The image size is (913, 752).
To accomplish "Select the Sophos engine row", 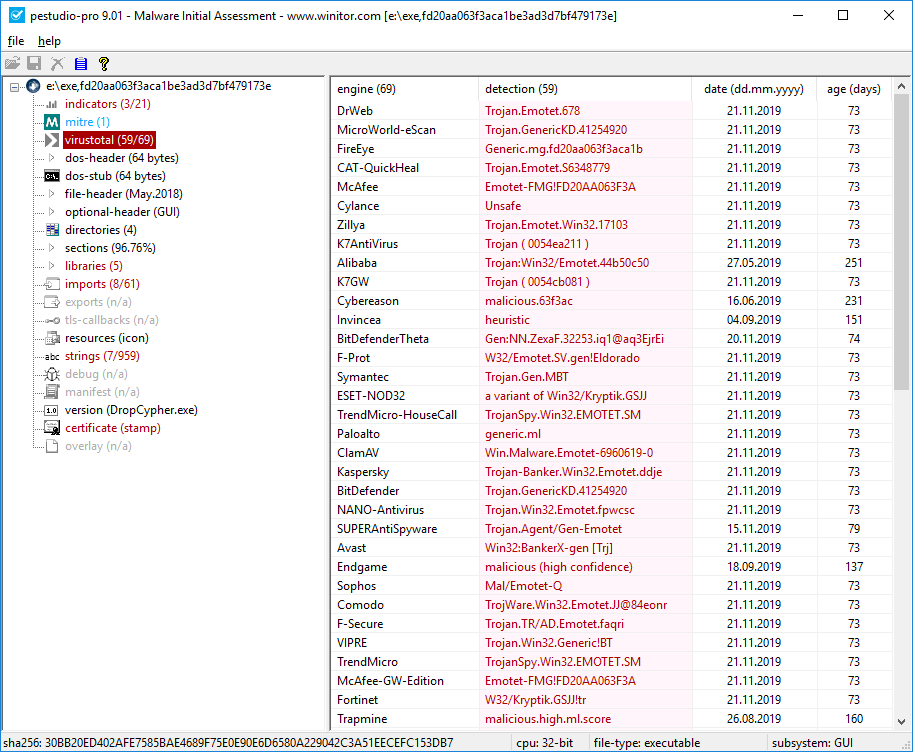I will tap(611, 586).
